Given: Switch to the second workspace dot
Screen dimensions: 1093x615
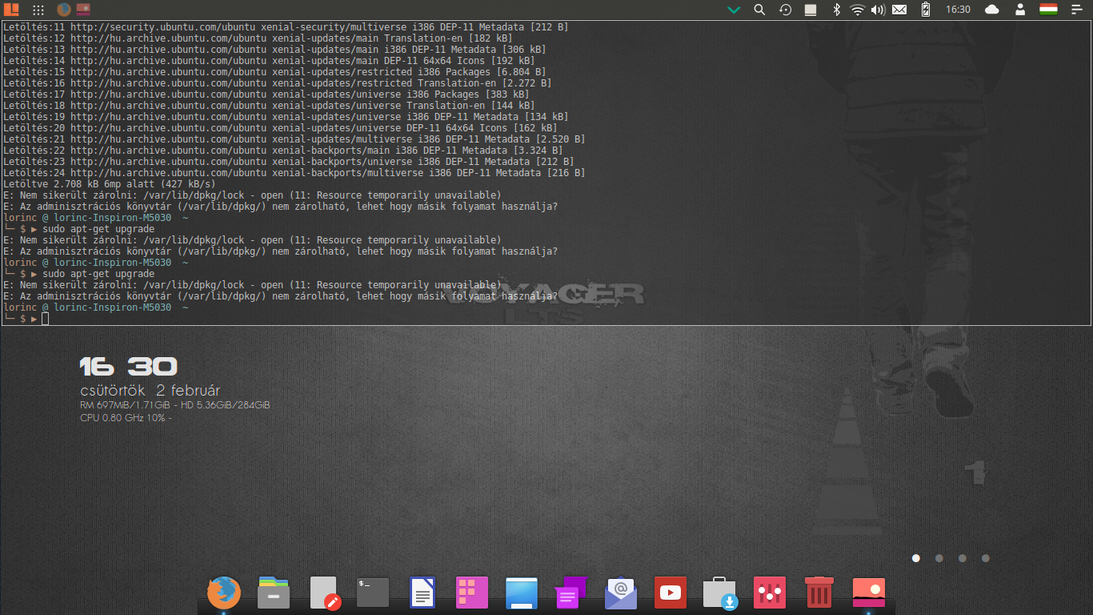Looking at the screenshot, I should click(939, 558).
